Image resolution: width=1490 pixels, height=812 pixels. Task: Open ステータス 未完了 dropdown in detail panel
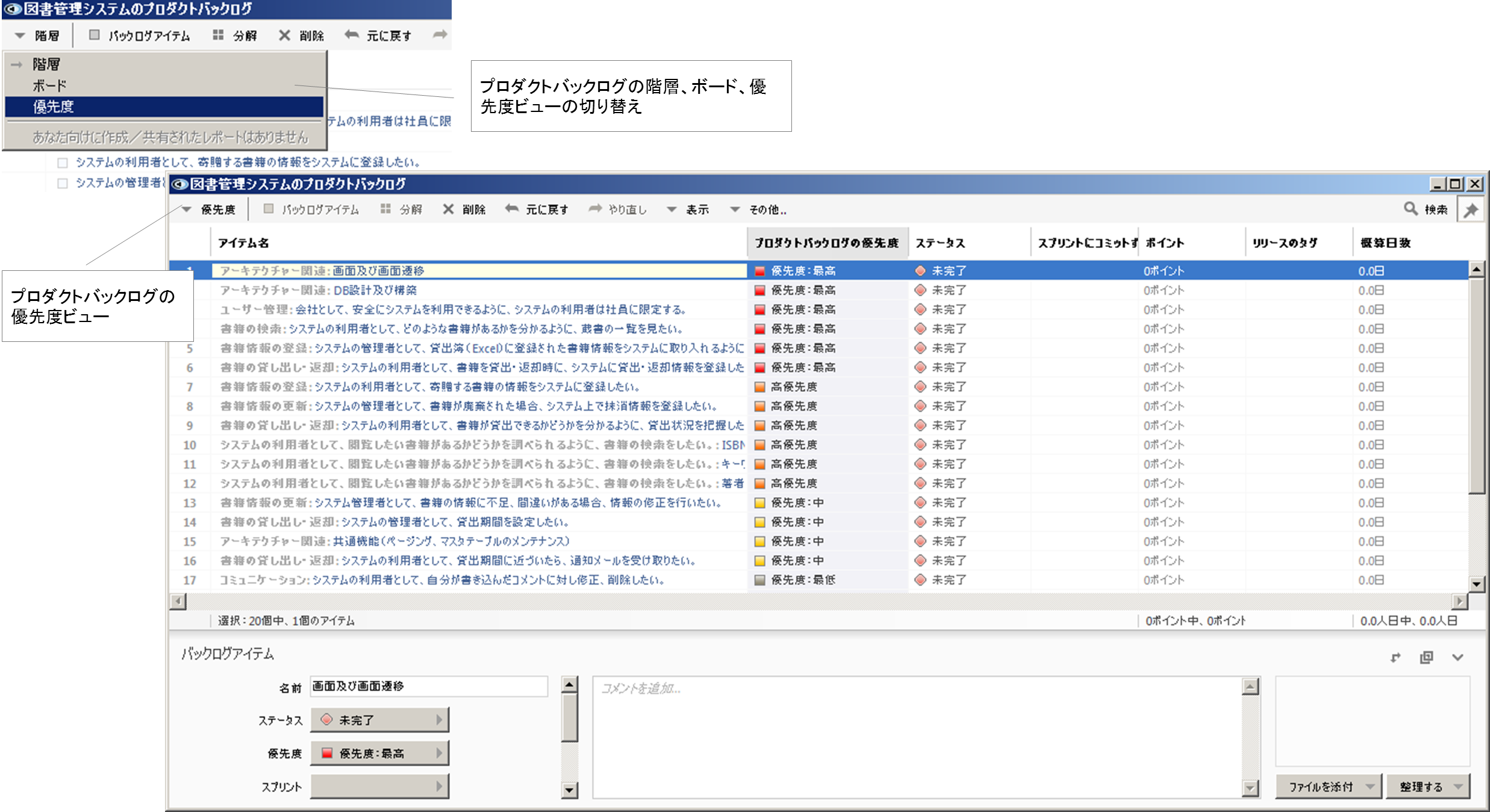click(380, 720)
